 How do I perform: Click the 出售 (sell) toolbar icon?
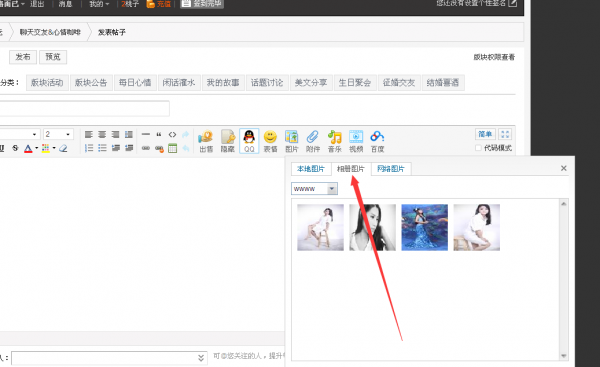coord(206,141)
